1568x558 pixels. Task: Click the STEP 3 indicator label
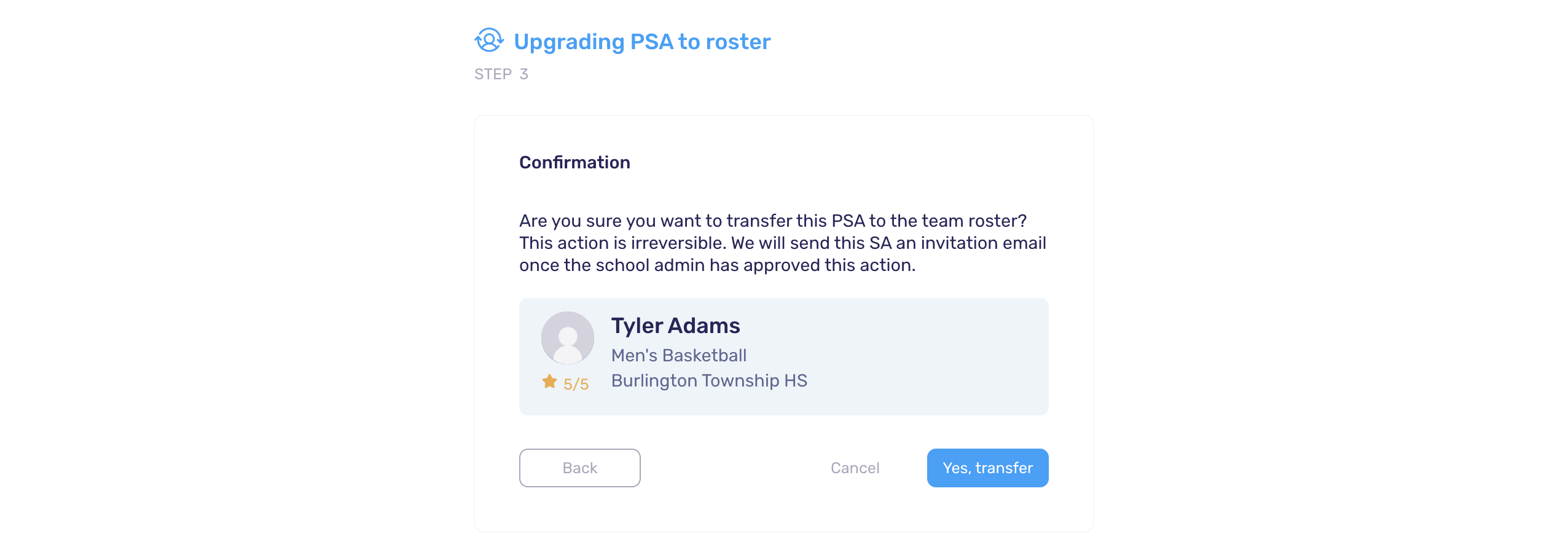pyautogui.click(x=501, y=74)
